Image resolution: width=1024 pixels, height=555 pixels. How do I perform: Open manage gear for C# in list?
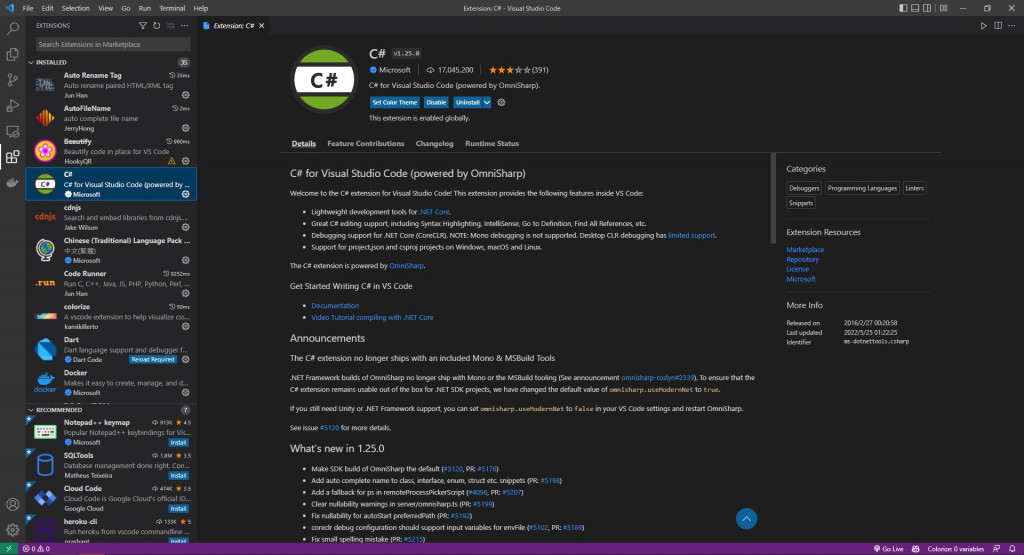coord(185,195)
